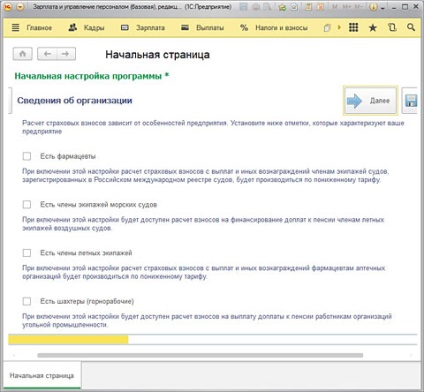
Task: Click the people icon beside Кадры
Action: coord(72,28)
